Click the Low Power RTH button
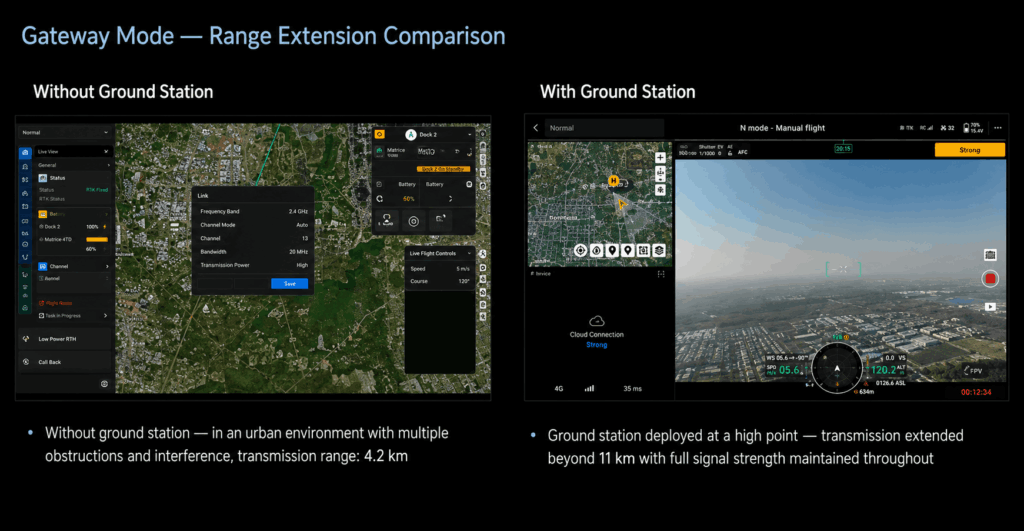The image size is (1024, 531). point(65,339)
